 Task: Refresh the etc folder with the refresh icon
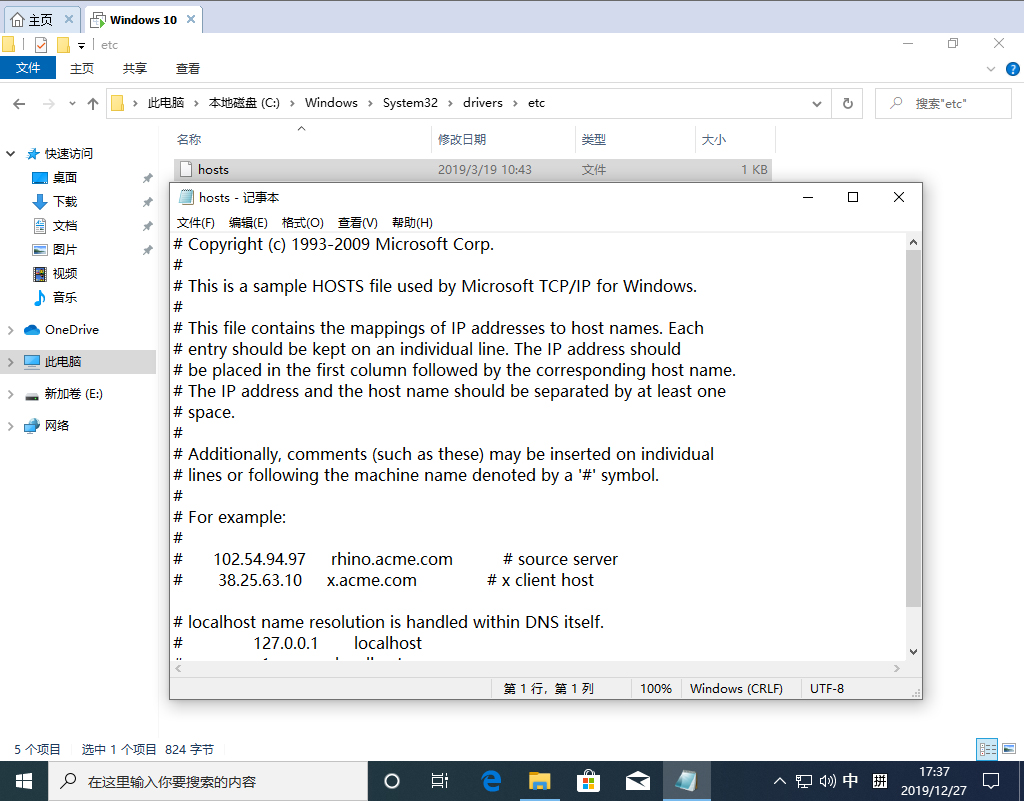coord(846,102)
